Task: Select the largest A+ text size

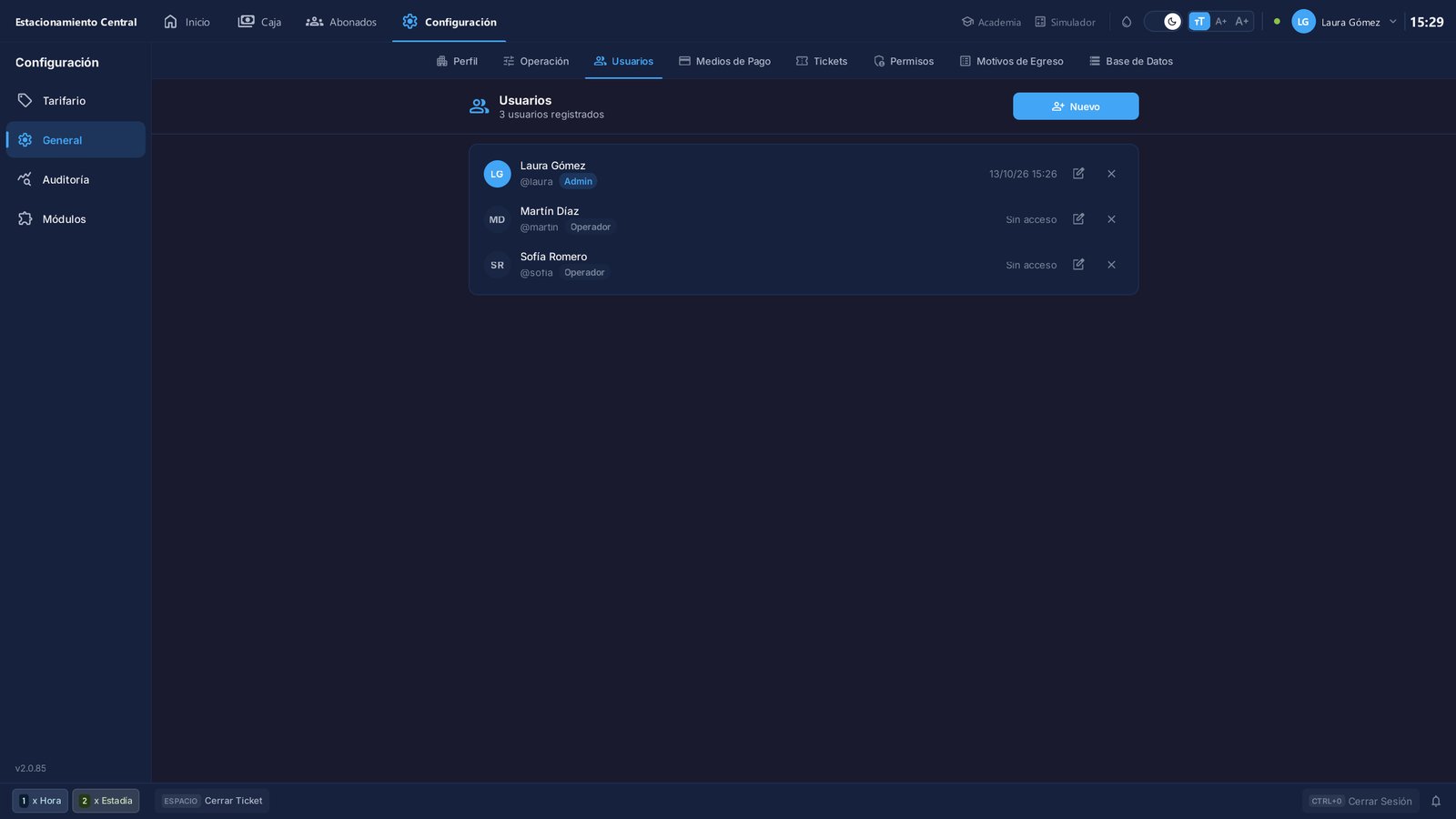Action: (x=1242, y=22)
